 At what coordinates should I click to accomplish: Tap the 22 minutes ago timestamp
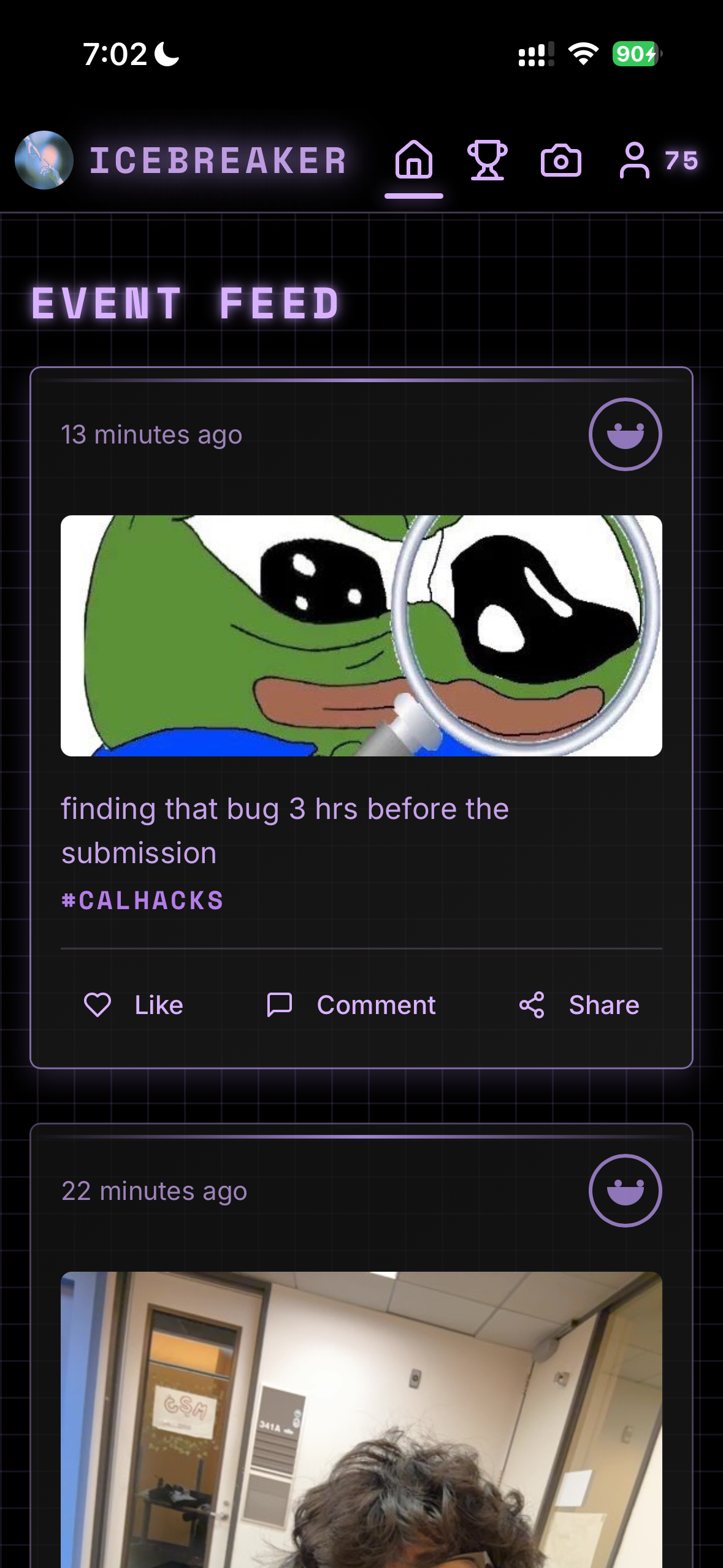154,1191
